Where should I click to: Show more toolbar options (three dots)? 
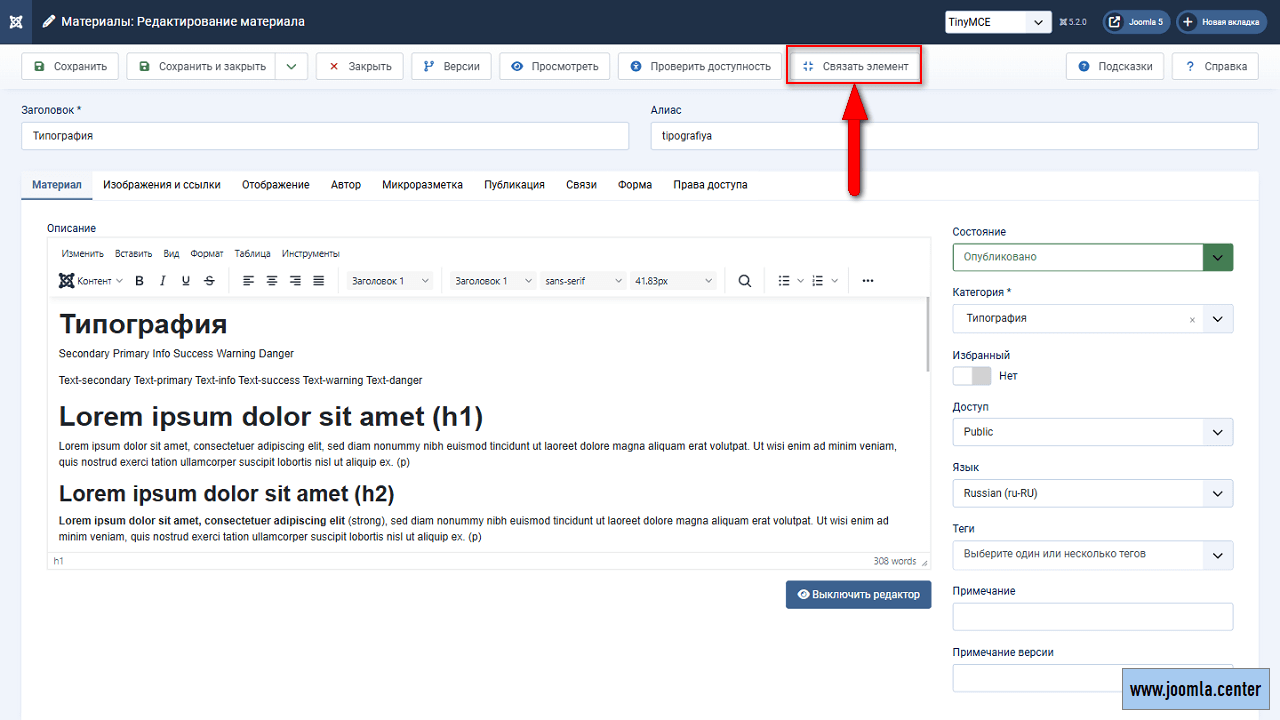867,281
